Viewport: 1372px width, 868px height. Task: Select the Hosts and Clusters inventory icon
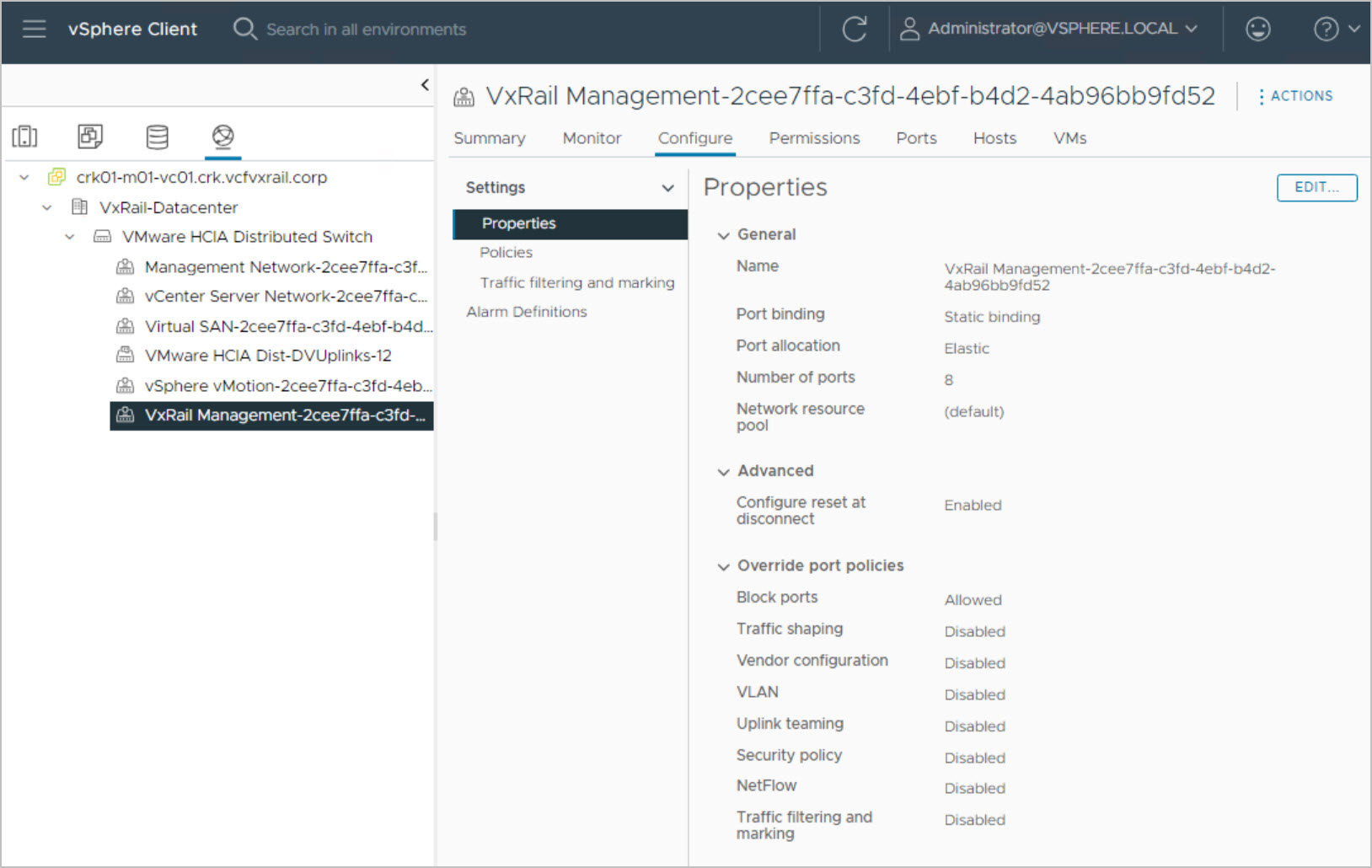point(24,137)
